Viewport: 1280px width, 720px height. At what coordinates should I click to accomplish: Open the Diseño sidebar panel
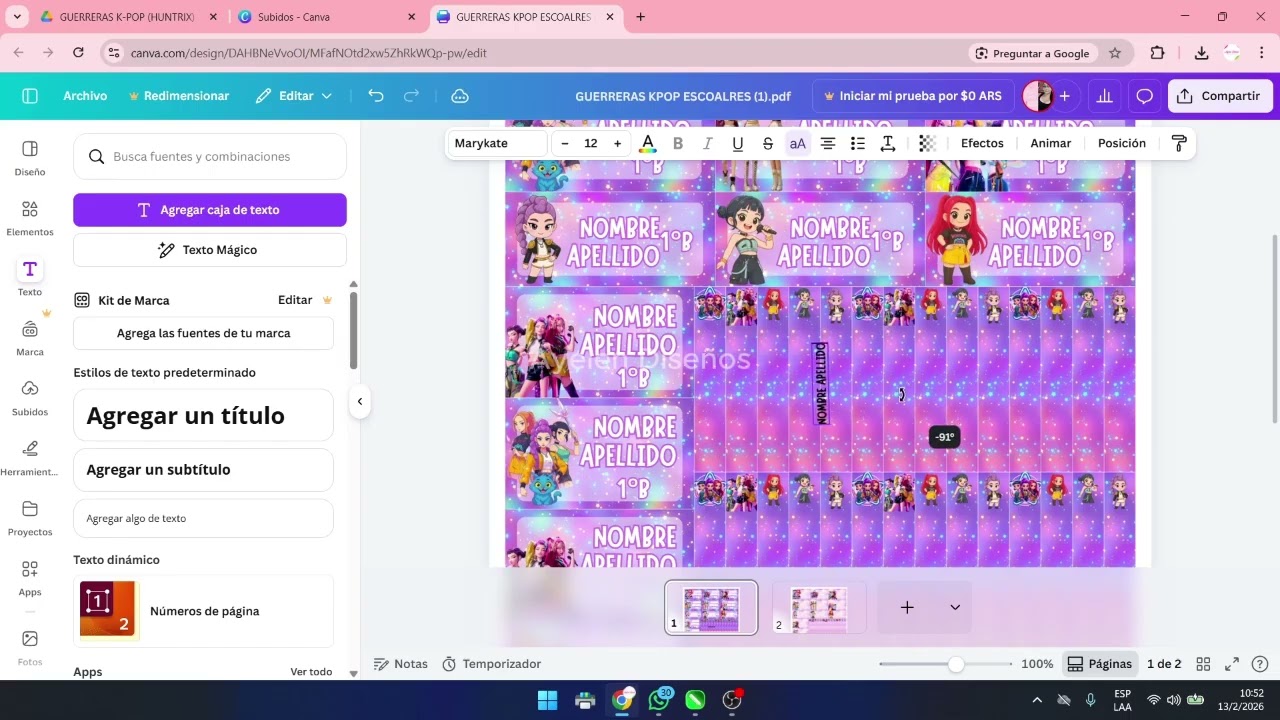click(30, 158)
